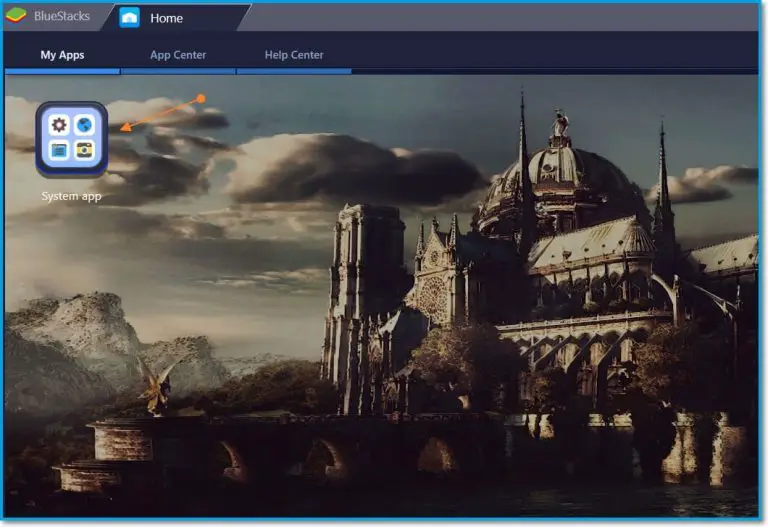768x527 pixels.
Task: Open the Help Center tab
Action: point(294,55)
